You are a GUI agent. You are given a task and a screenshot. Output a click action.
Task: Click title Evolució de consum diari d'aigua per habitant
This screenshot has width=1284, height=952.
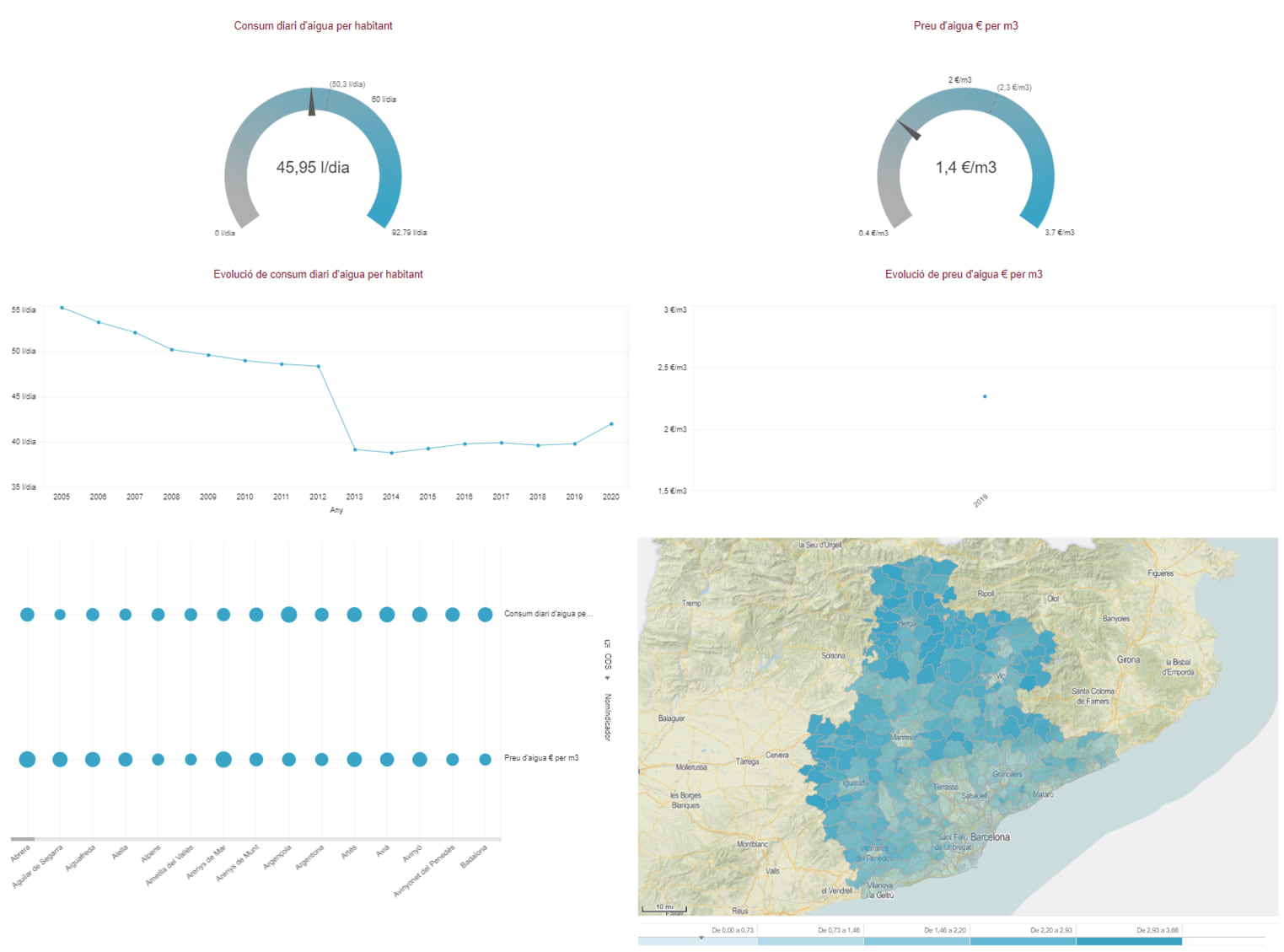(x=318, y=274)
